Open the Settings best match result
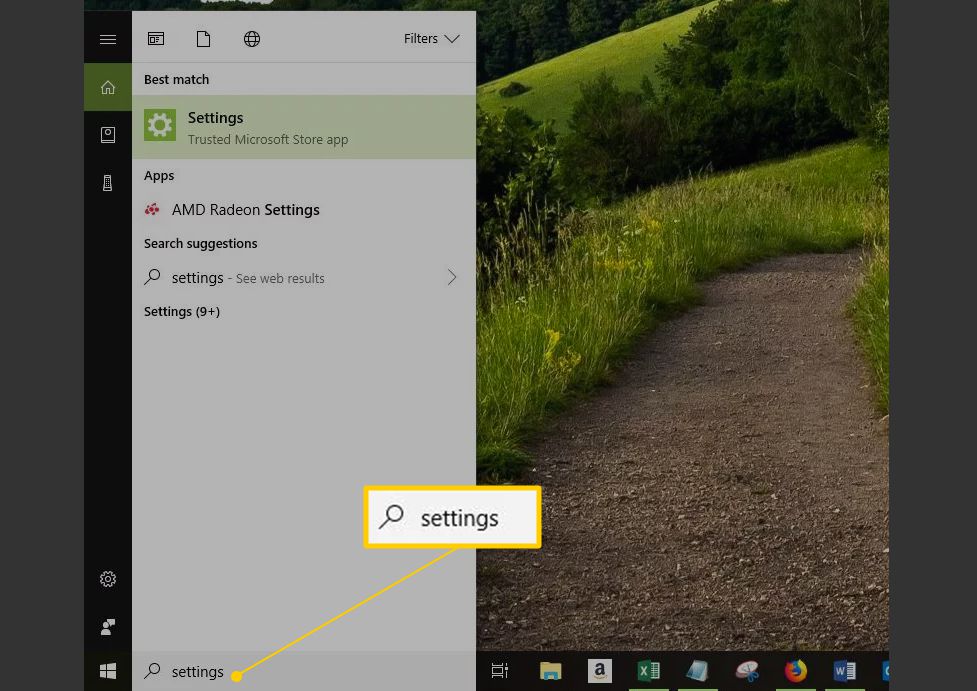 click(304, 127)
